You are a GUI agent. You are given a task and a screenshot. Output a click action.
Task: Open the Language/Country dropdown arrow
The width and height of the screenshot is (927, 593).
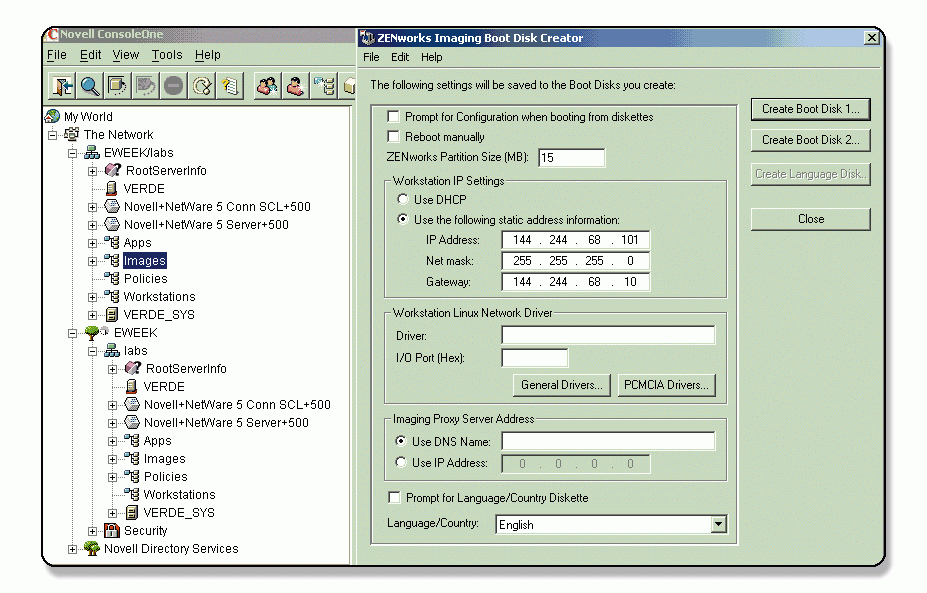pyautogui.click(x=718, y=524)
